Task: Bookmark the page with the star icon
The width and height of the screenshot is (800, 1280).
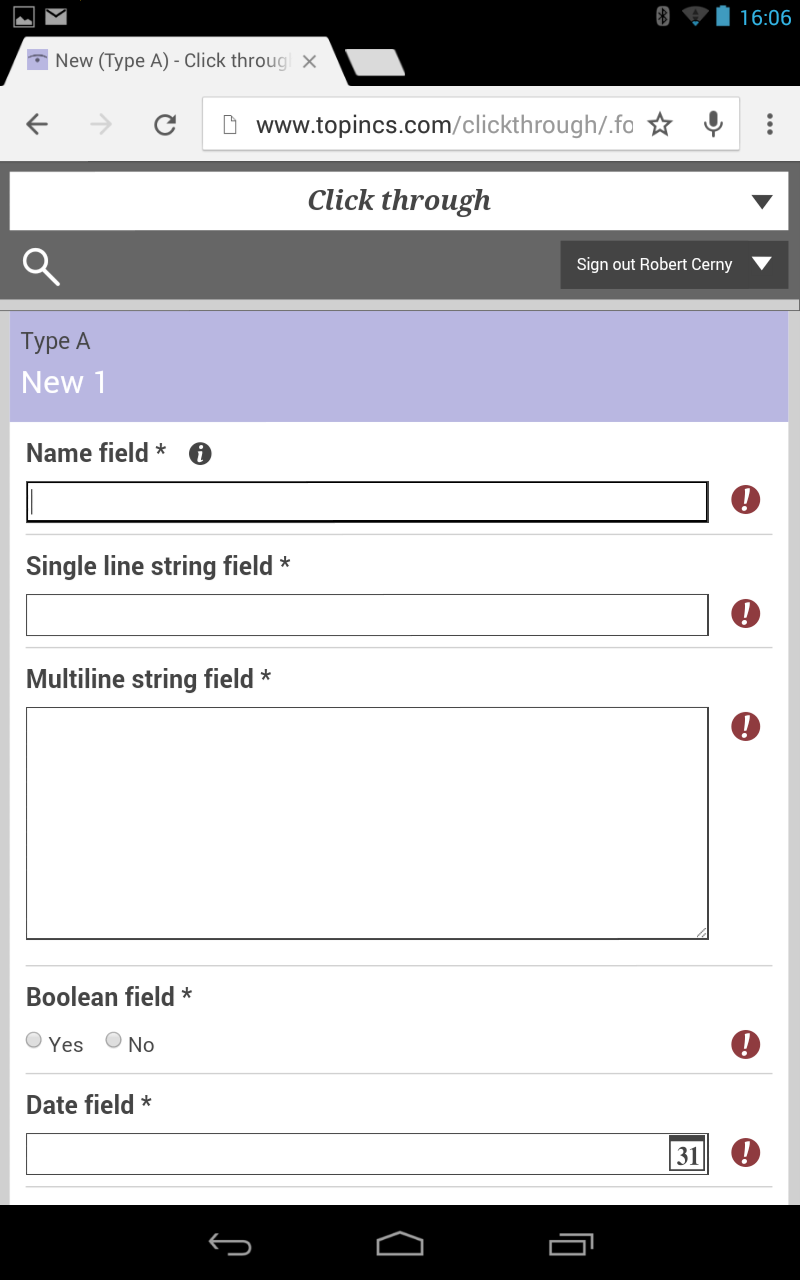Action: [660, 124]
